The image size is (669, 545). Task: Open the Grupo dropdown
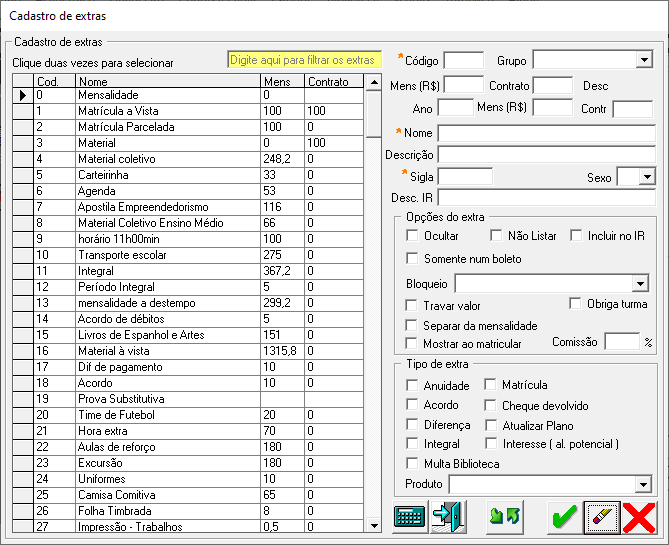[644, 60]
